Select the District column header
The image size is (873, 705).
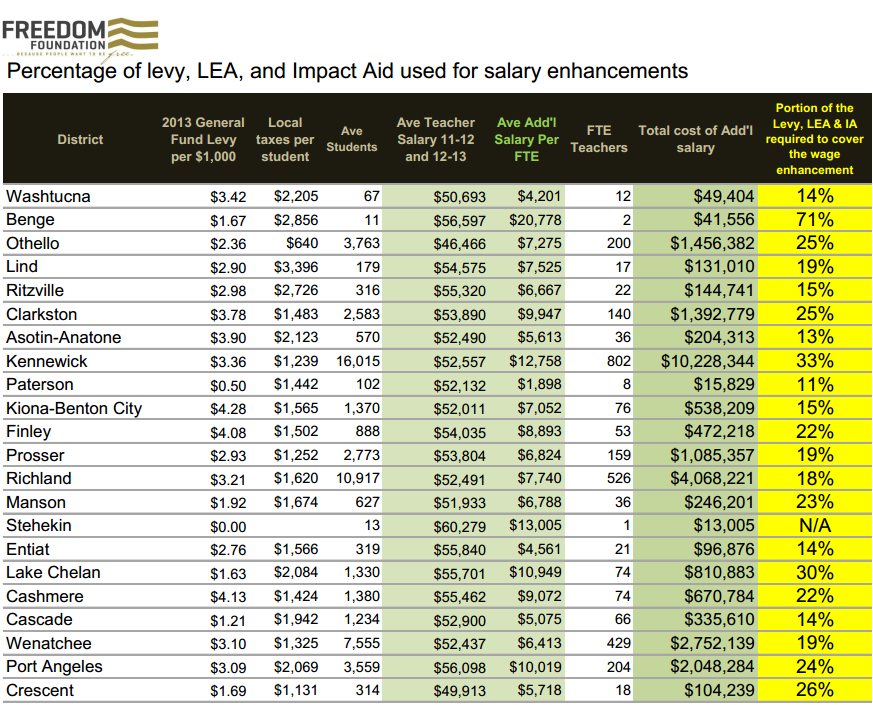pyautogui.click(x=80, y=139)
